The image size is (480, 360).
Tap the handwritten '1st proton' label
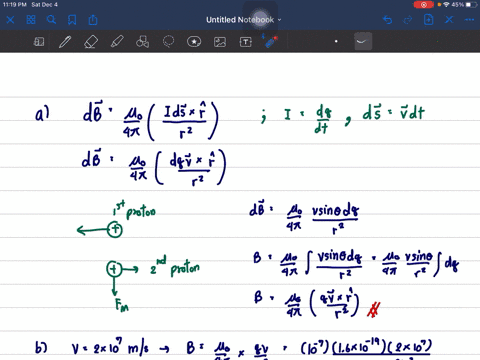coord(134,210)
